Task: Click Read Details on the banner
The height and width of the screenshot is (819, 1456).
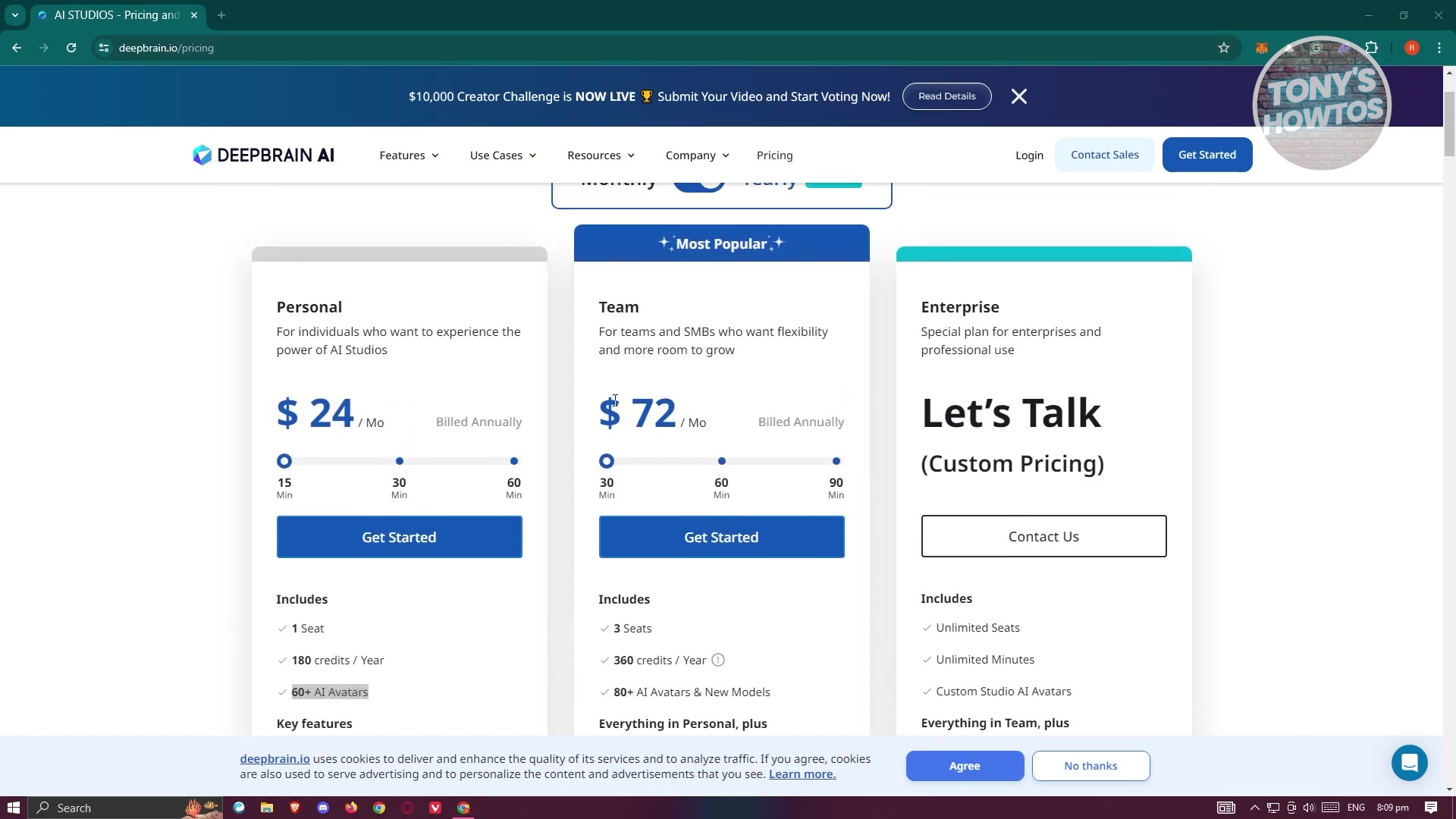Action: tap(946, 96)
